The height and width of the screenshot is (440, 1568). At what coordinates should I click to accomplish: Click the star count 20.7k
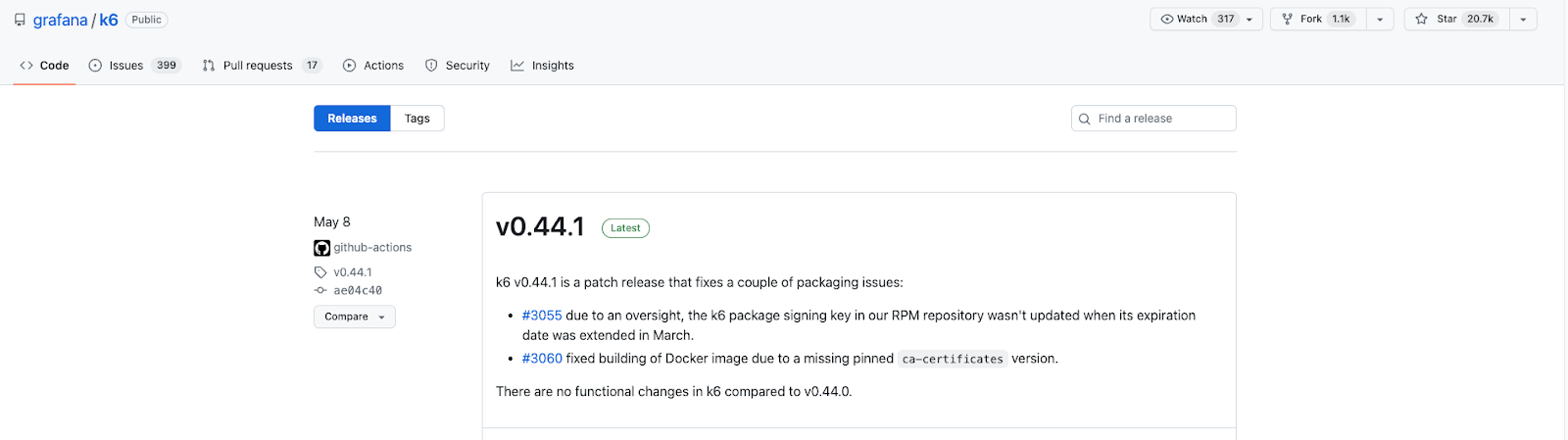tap(1480, 19)
